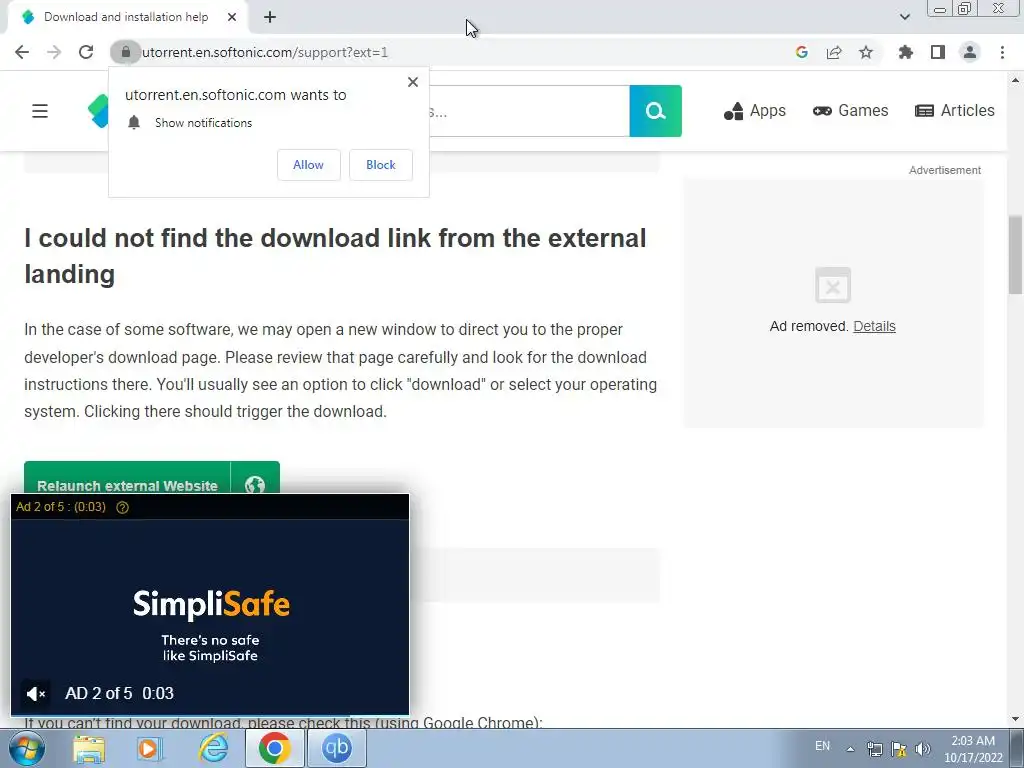
Task: Open site info via lock icon
Action: tap(125, 52)
